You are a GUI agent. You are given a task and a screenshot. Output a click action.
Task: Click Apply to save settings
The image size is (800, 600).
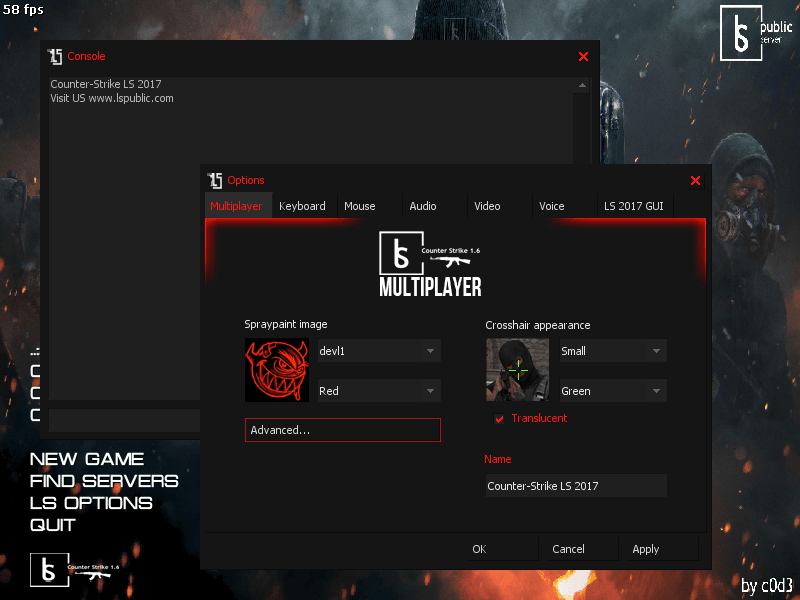click(645, 549)
